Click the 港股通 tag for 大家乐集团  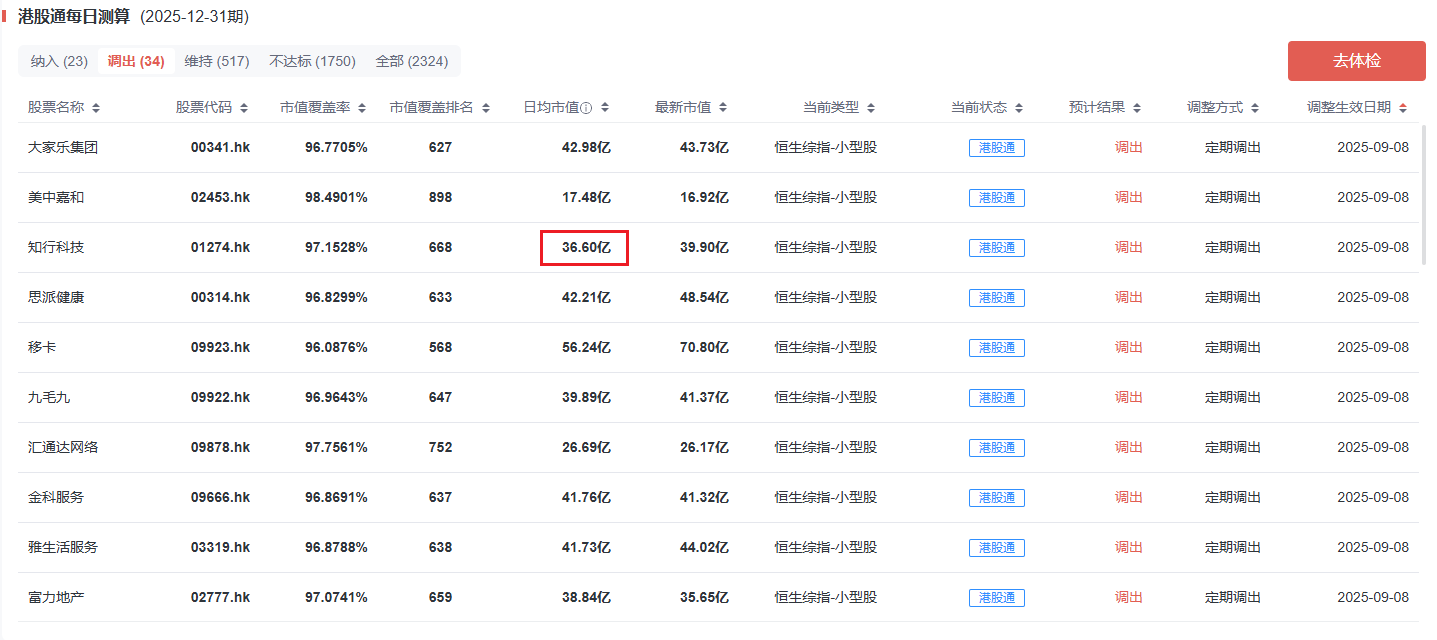point(997,148)
